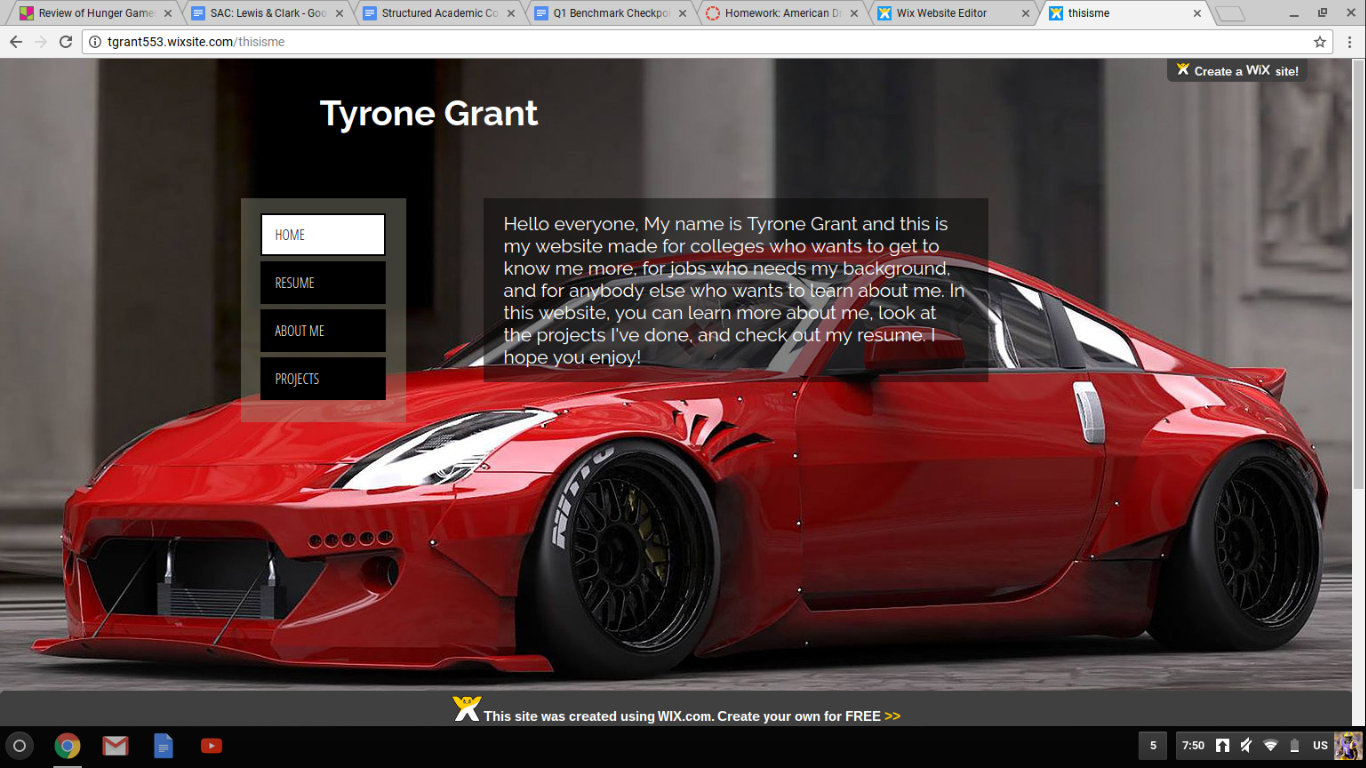1366x768 pixels.
Task: Bookmark this page with star icon
Action: (x=1320, y=42)
